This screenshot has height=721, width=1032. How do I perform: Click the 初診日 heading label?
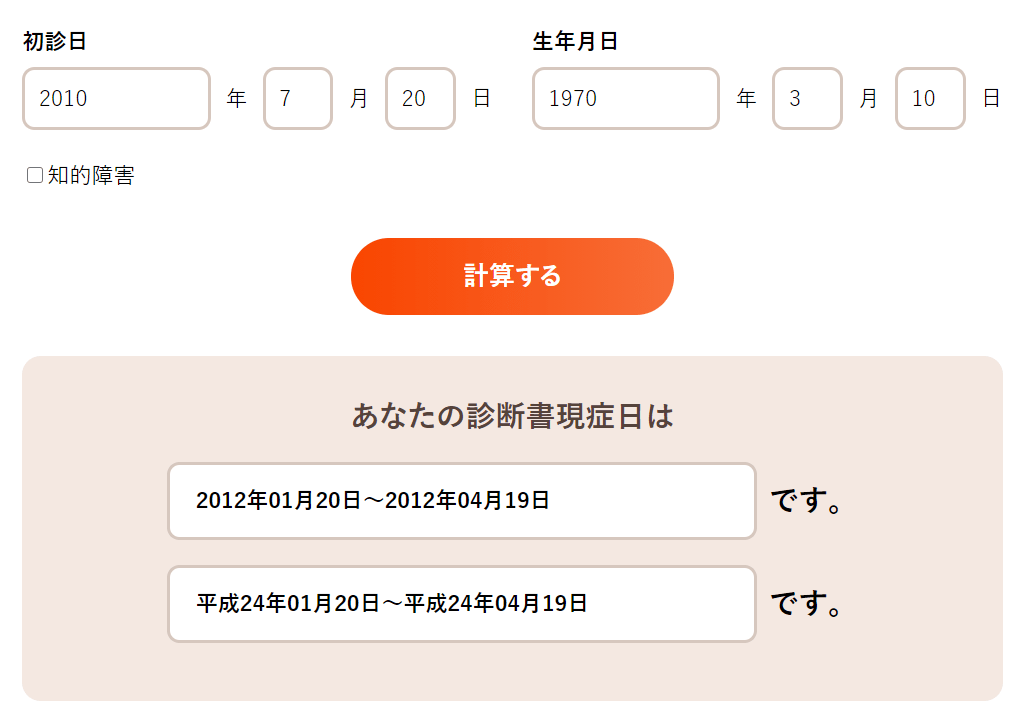(x=55, y=42)
